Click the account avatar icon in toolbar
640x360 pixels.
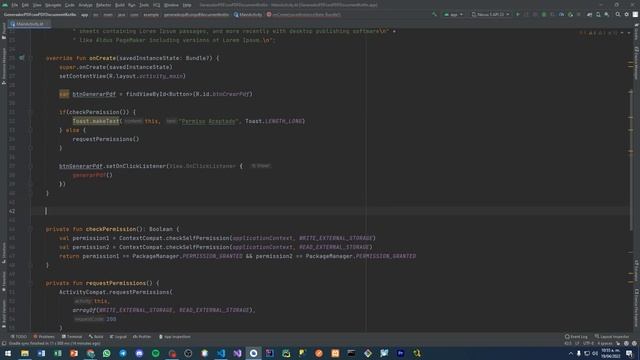coord(635,14)
